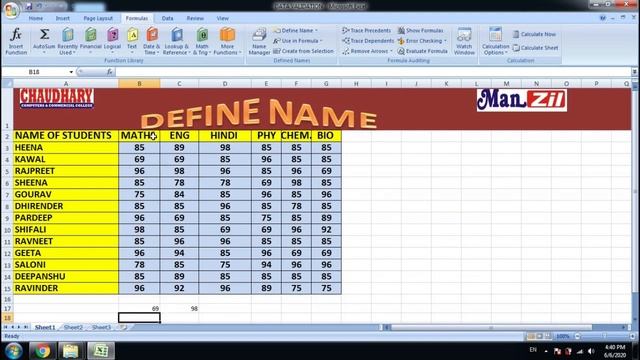
Task: Click Trace Dependents
Action: (368, 41)
